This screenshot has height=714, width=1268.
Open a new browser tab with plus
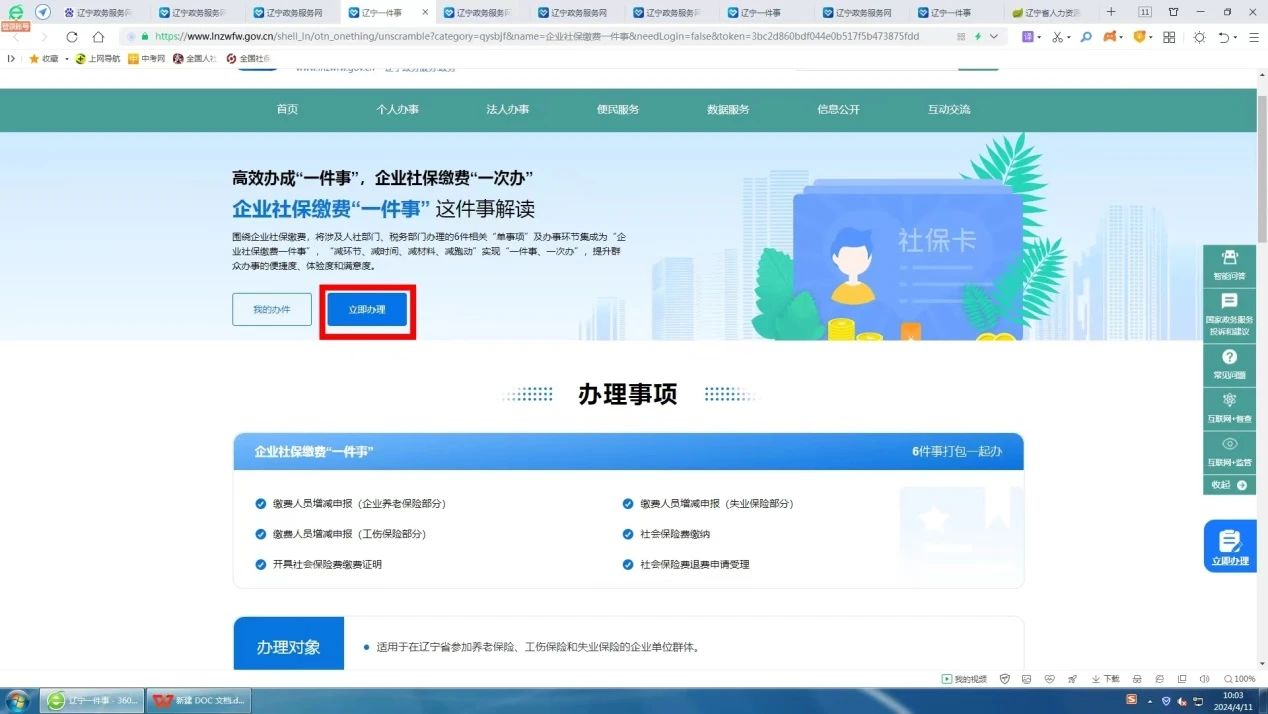(1111, 12)
